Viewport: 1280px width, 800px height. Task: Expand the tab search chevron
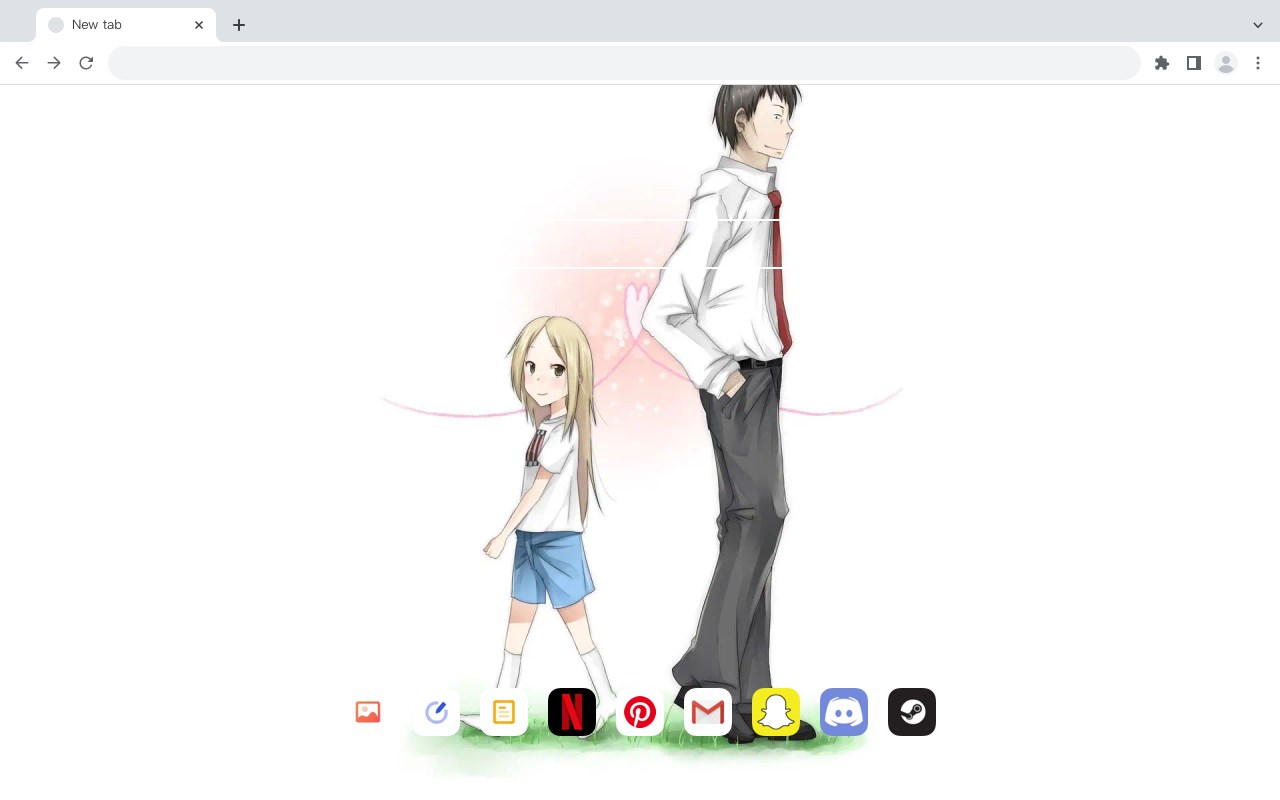point(1258,25)
